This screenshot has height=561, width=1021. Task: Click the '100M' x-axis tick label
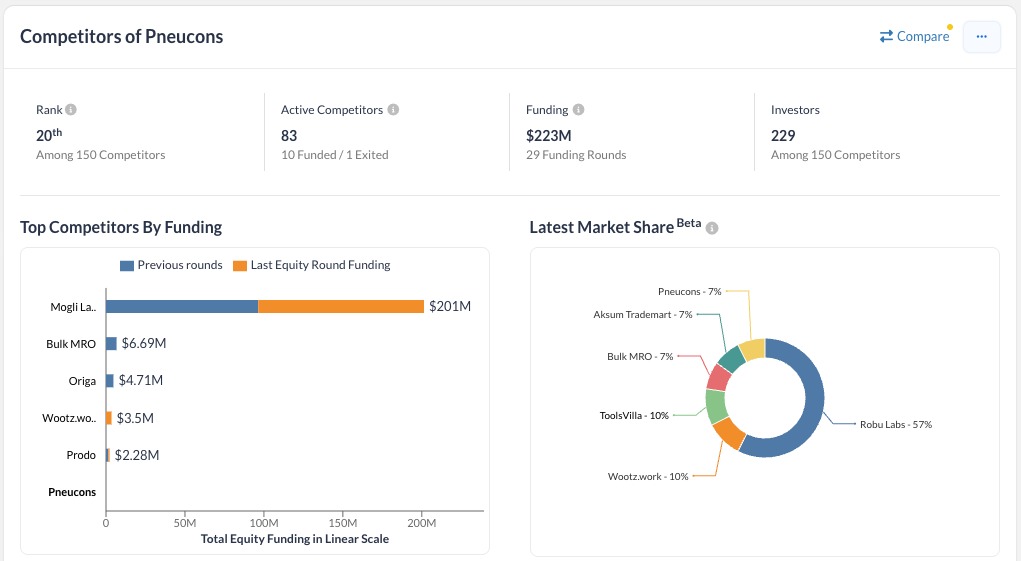[x=264, y=523]
